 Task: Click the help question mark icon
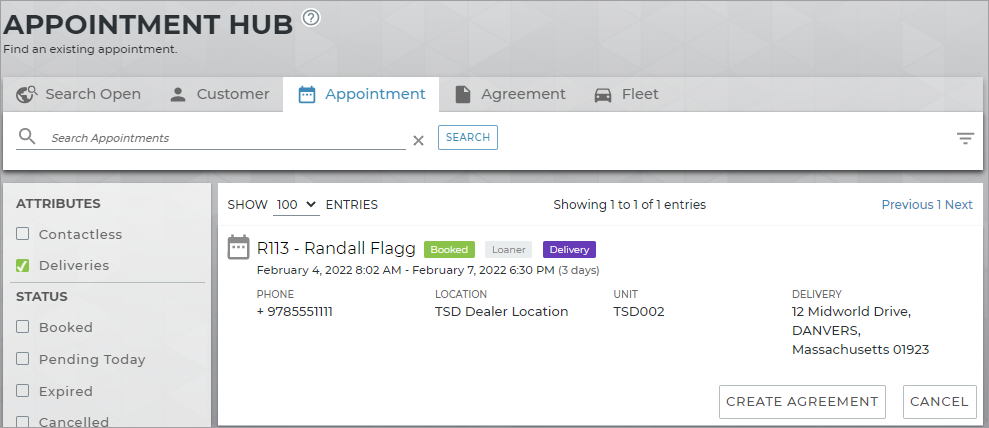(311, 17)
